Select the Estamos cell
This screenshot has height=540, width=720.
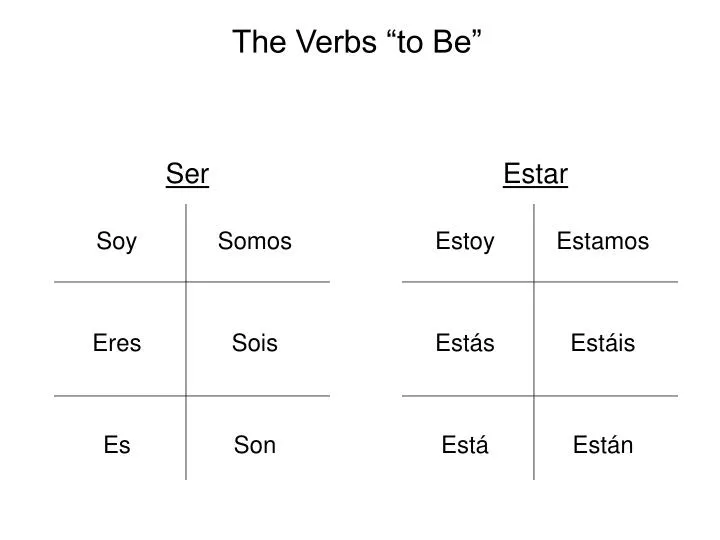pyautogui.click(x=603, y=241)
